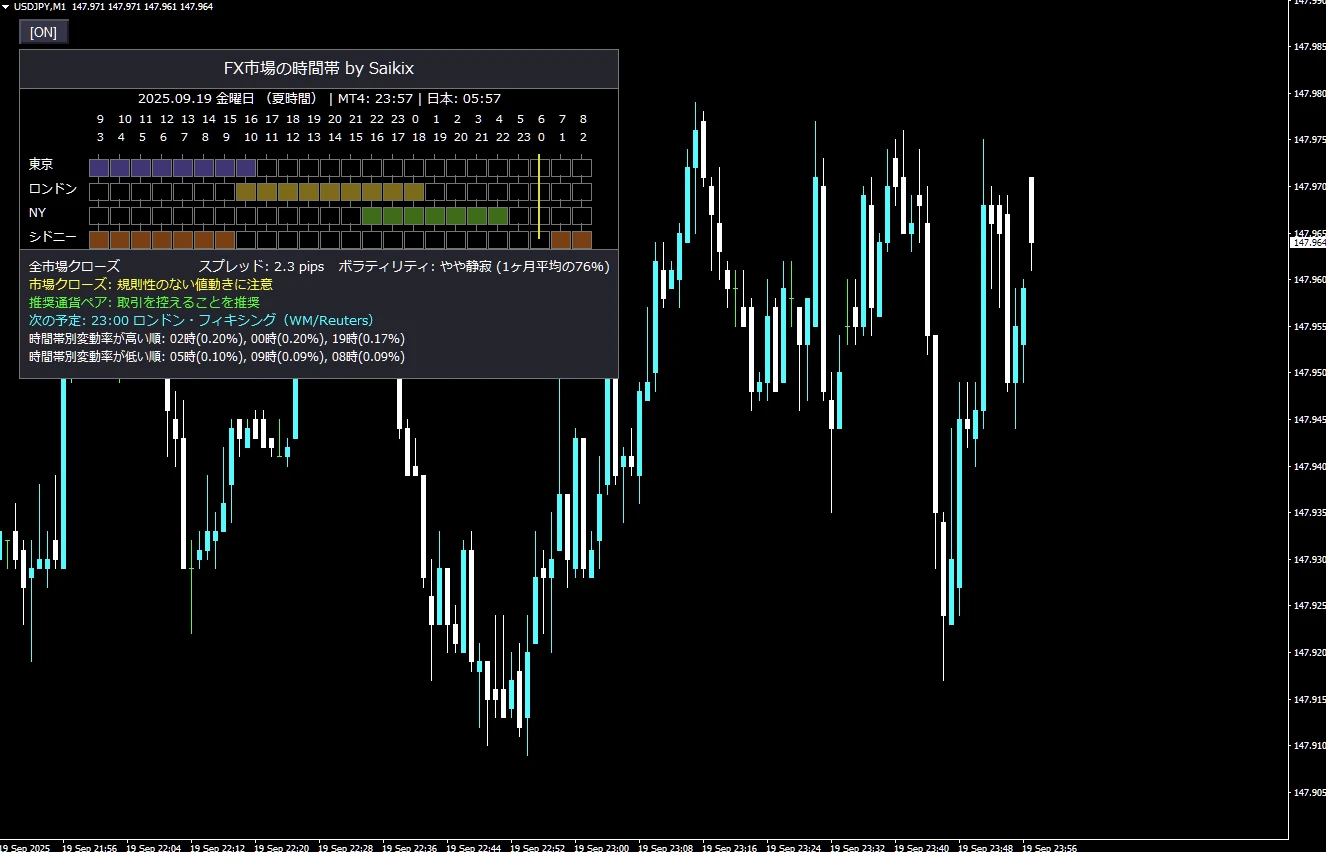Click the green 推奨通貨ペア recommendation line

[144, 302]
